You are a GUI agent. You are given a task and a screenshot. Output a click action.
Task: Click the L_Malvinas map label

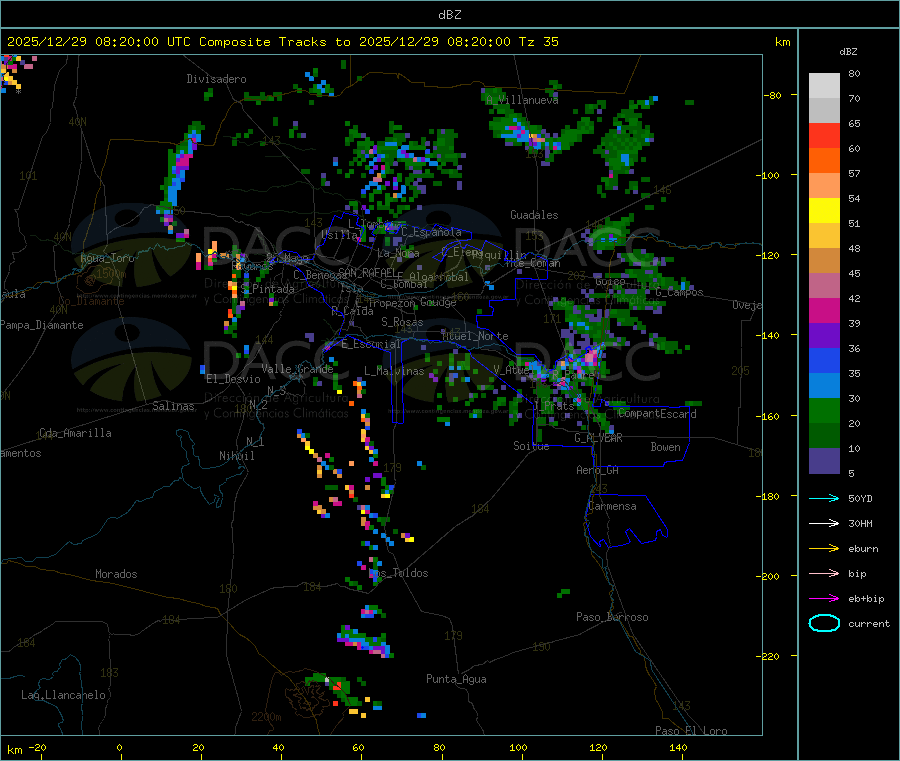pos(394,371)
